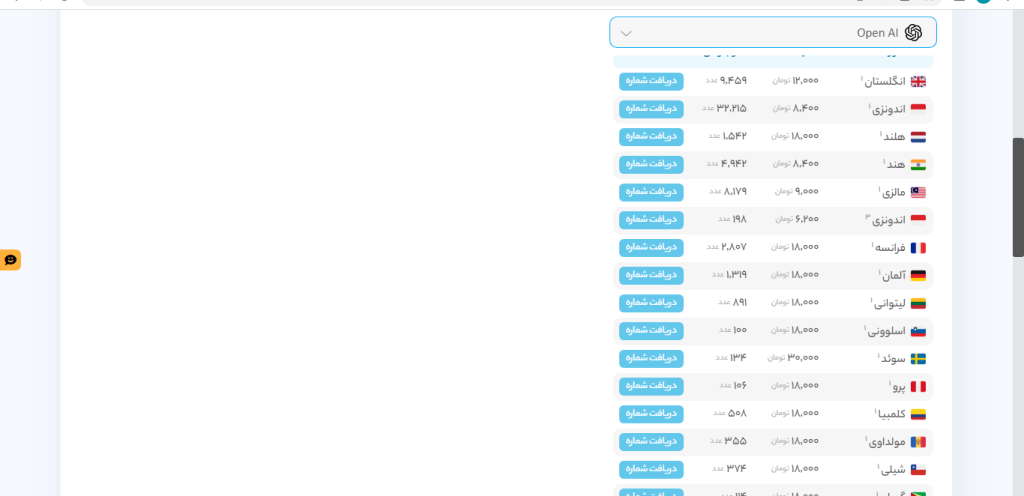This screenshot has height=496, width=1024.
Task: Get a number for هلند row
Action: click(x=651, y=136)
